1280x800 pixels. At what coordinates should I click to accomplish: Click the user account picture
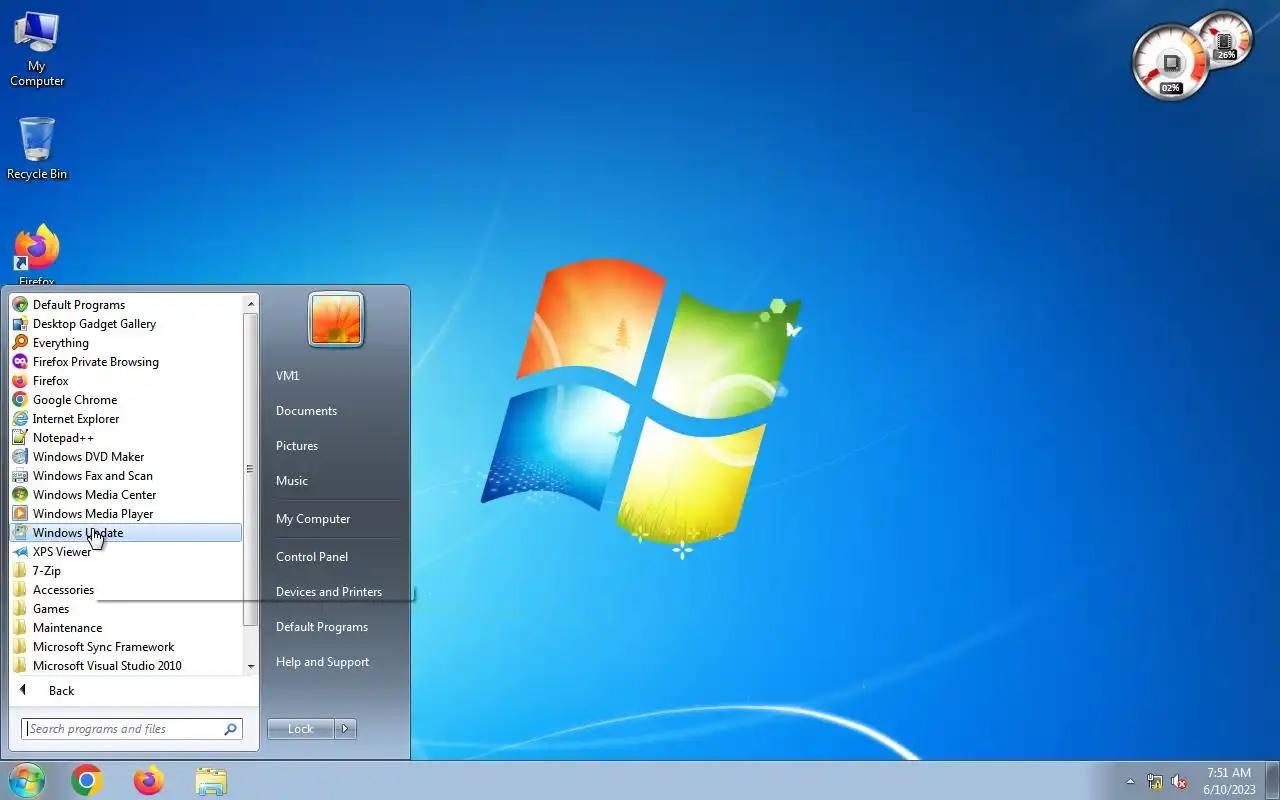(336, 319)
